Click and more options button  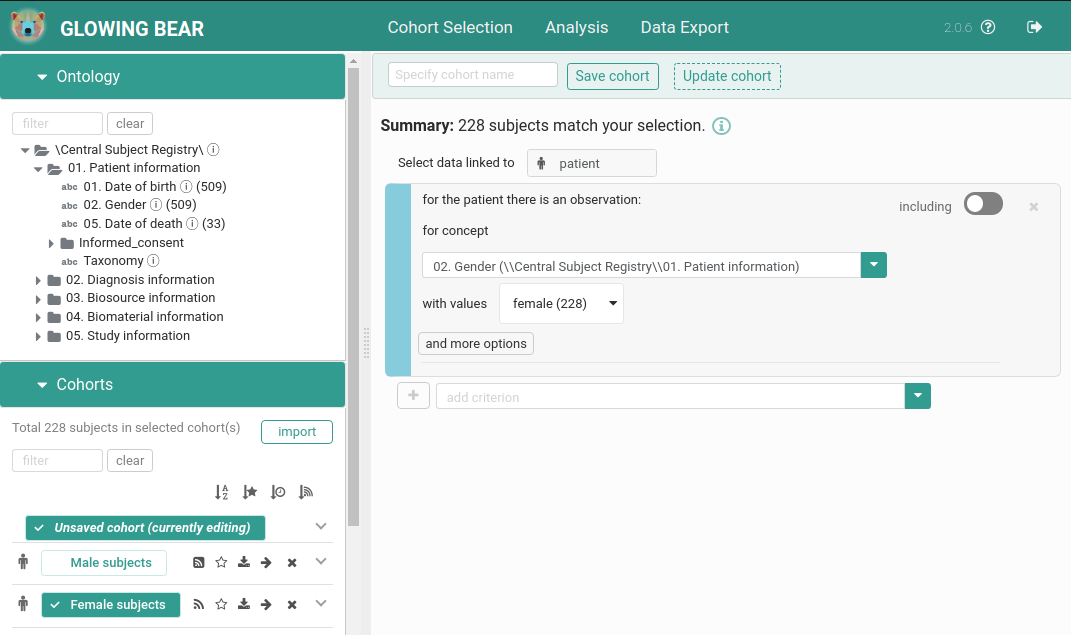tap(475, 343)
